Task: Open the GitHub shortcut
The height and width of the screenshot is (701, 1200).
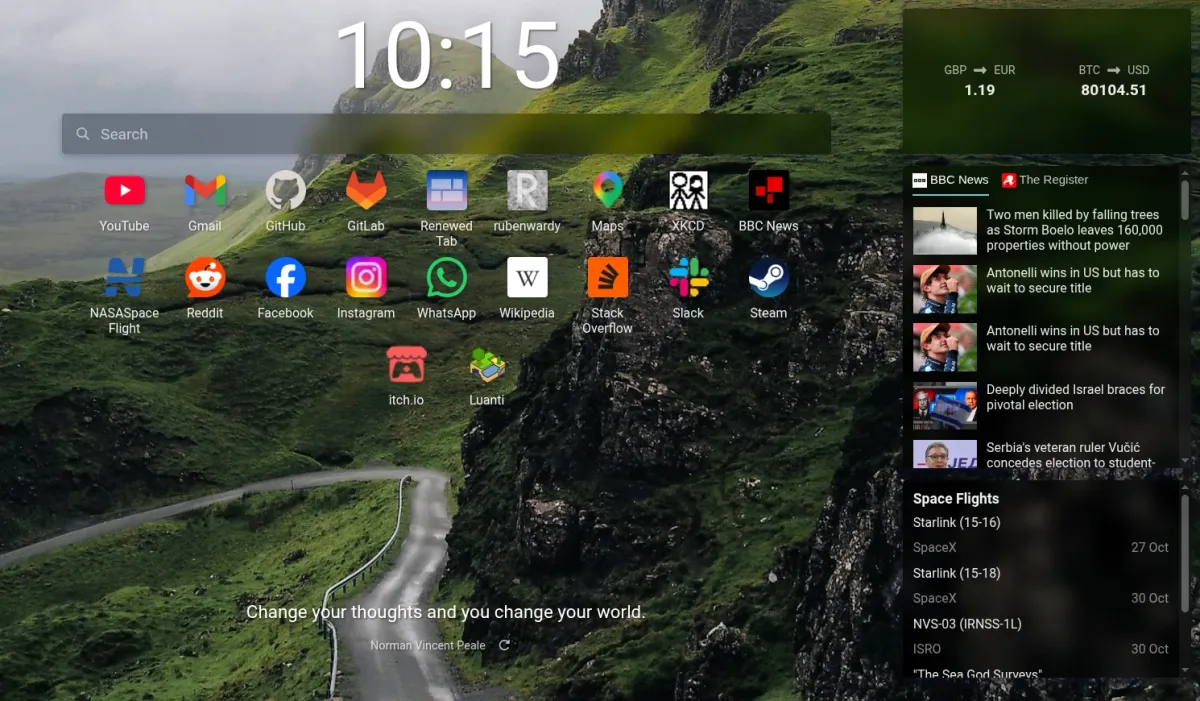Action: tap(285, 201)
